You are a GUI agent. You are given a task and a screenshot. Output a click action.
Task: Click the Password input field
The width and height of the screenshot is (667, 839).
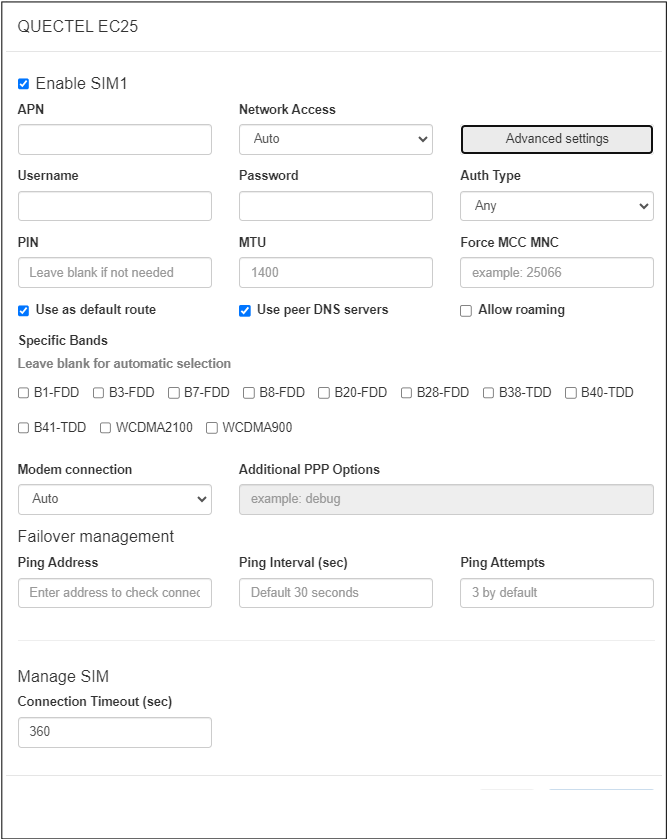coord(335,206)
